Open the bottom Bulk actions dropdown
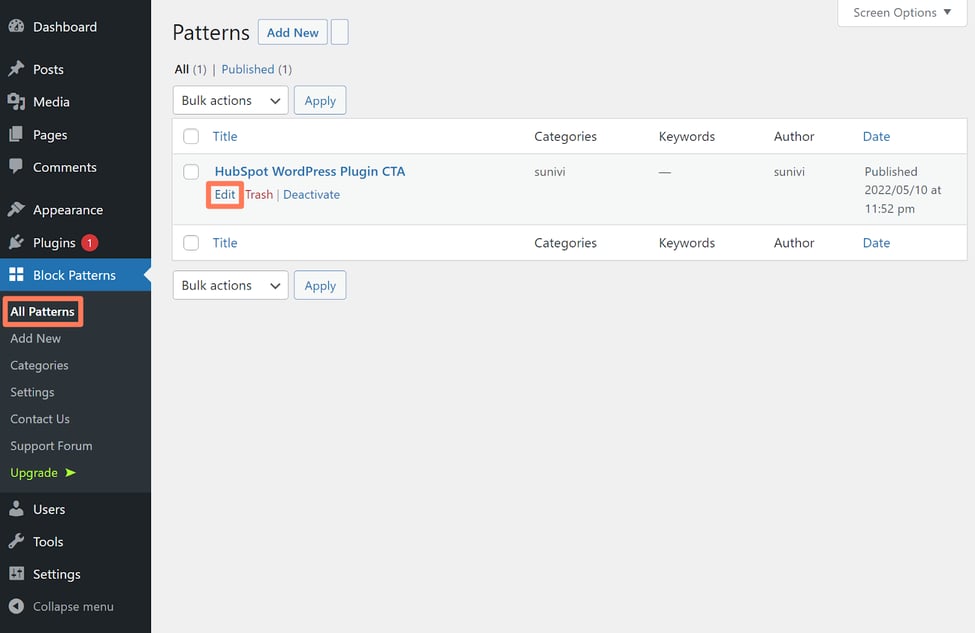The height and width of the screenshot is (633, 975). coord(230,286)
